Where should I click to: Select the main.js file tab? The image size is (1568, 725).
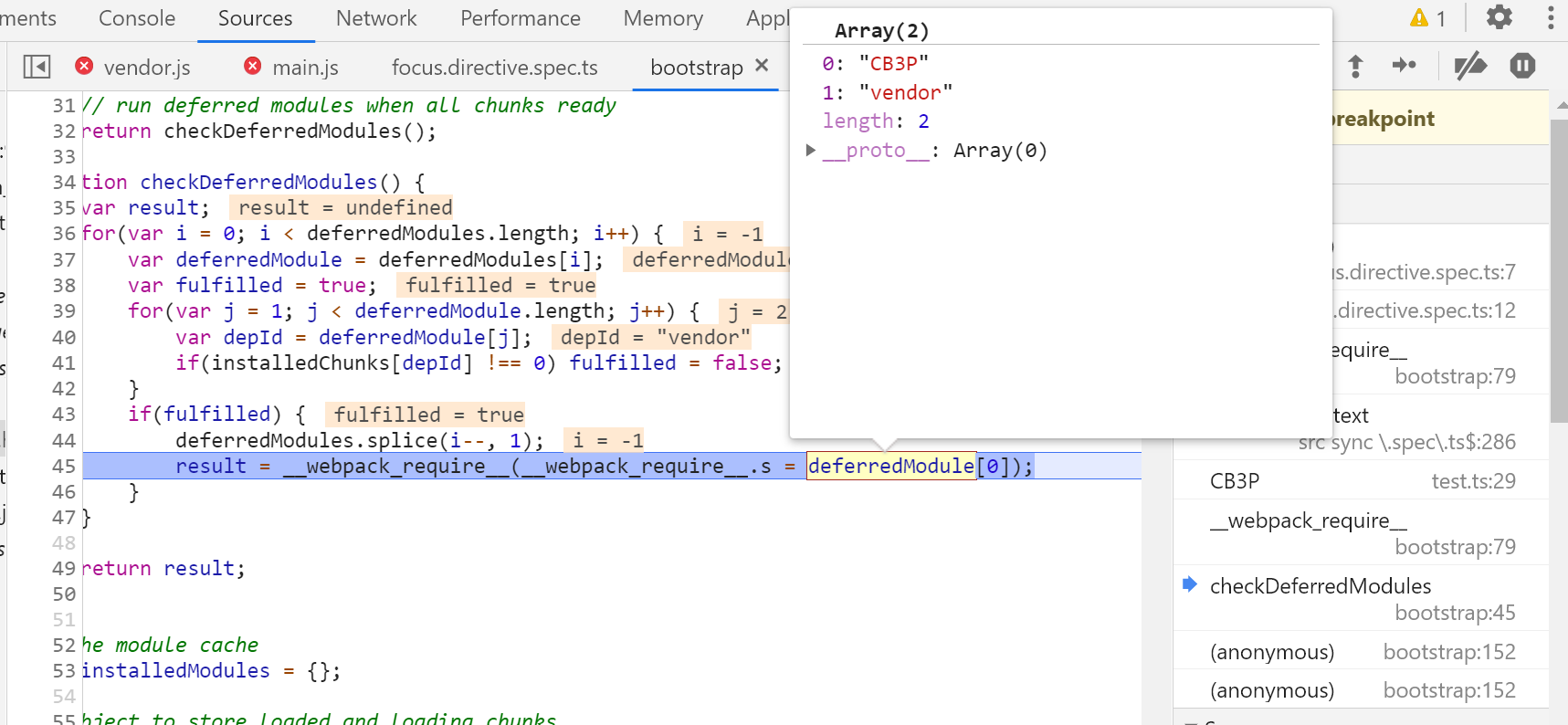point(305,68)
